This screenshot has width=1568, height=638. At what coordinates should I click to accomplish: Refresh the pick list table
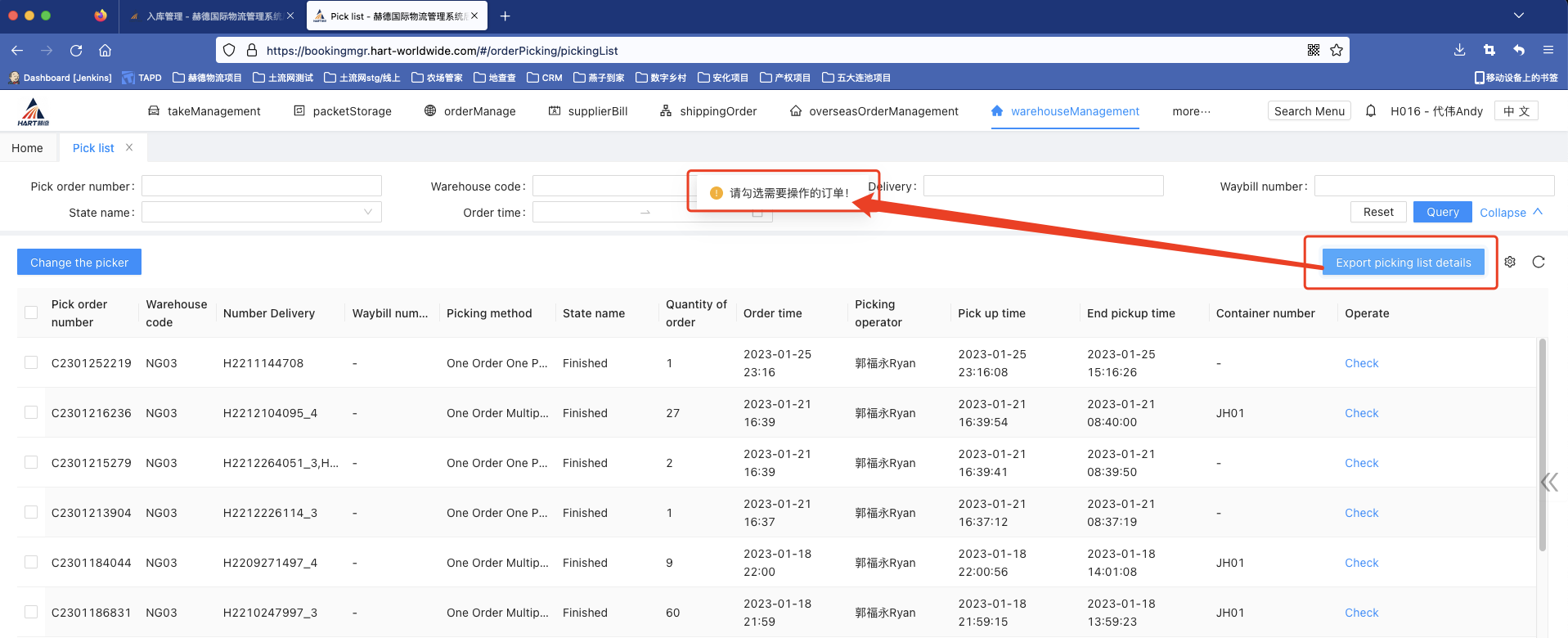pyautogui.click(x=1539, y=262)
